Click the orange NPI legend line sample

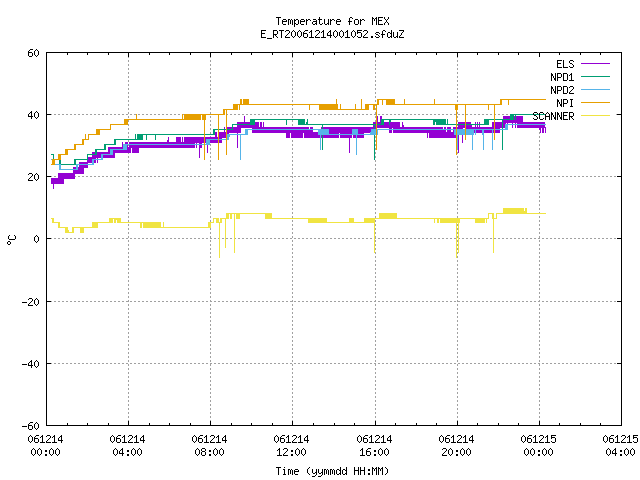(595, 102)
